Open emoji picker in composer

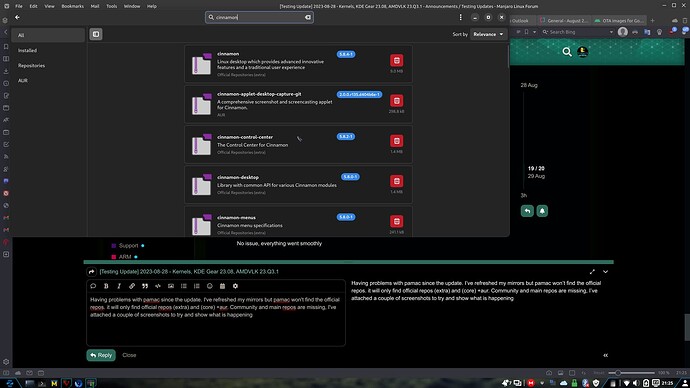pos(209,286)
